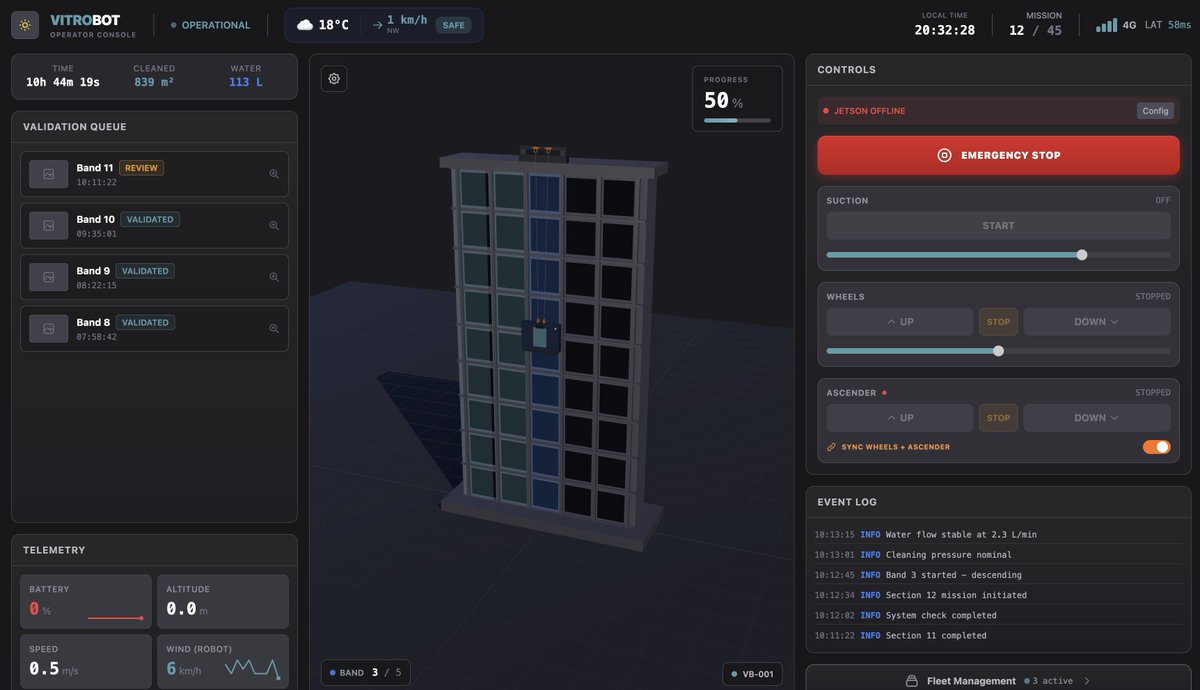The image size is (1200, 690).
Task: Click VALIDATED badge on Band 10
Action: [x=150, y=219]
